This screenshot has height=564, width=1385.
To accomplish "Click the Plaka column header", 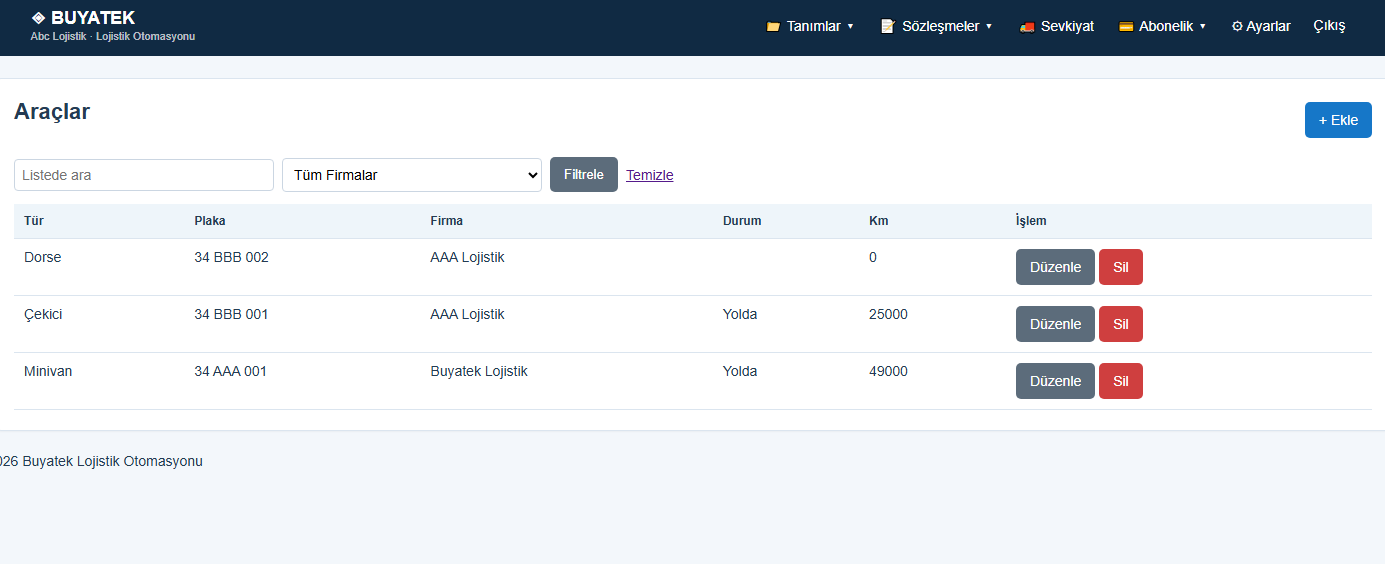I will point(210,221).
